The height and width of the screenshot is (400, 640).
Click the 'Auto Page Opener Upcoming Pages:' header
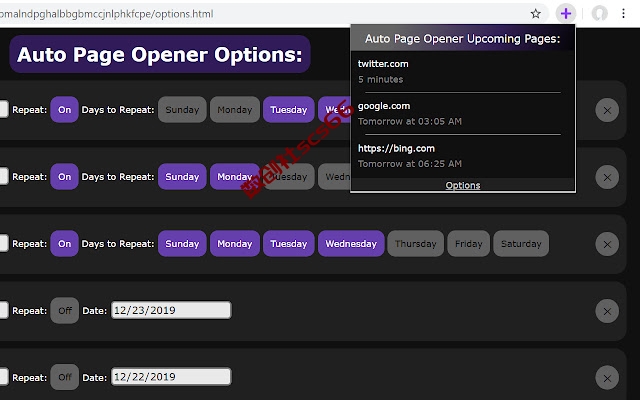pos(462,39)
